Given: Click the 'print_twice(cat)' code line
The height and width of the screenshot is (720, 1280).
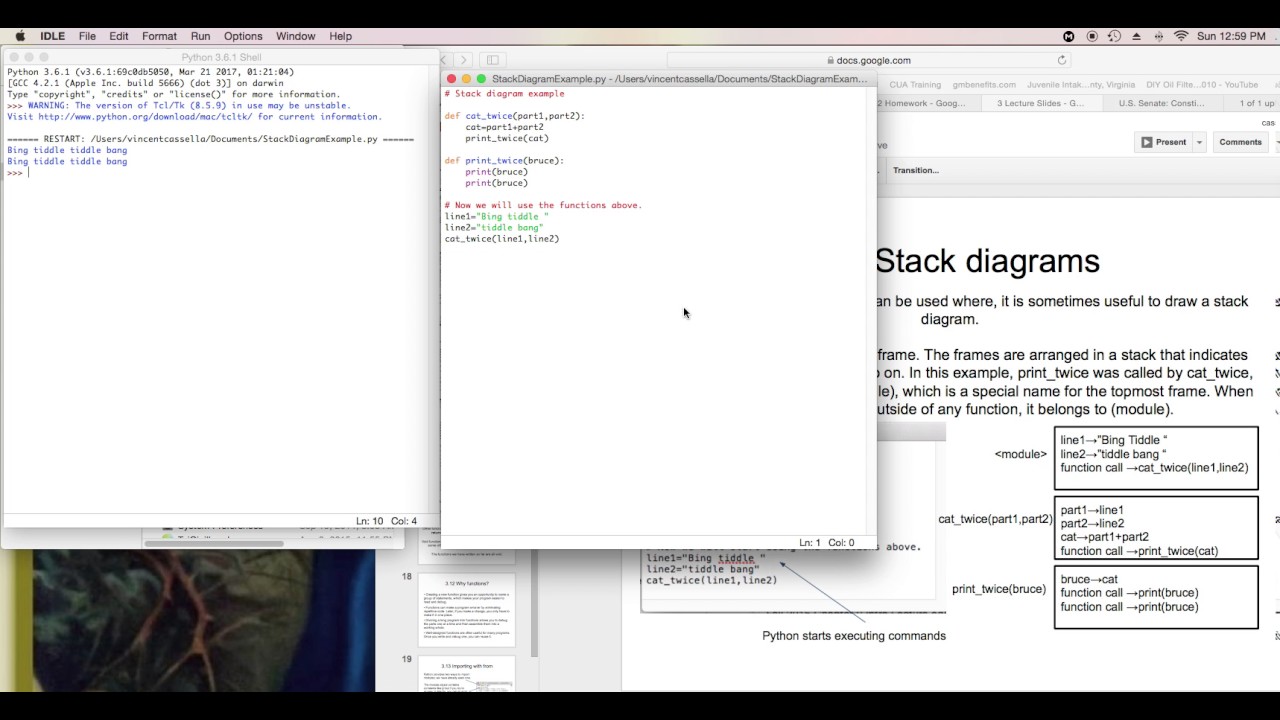Looking at the screenshot, I should tap(507, 138).
